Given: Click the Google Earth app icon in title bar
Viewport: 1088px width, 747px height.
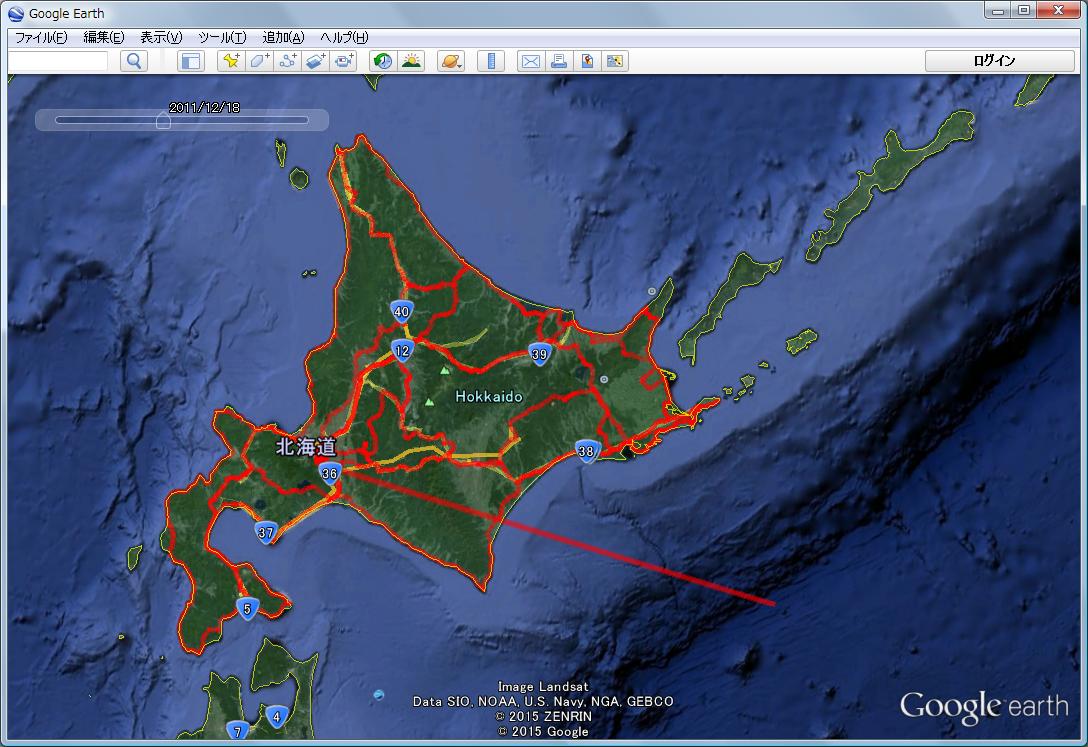Looking at the screenshot, I should pos(16,13).
